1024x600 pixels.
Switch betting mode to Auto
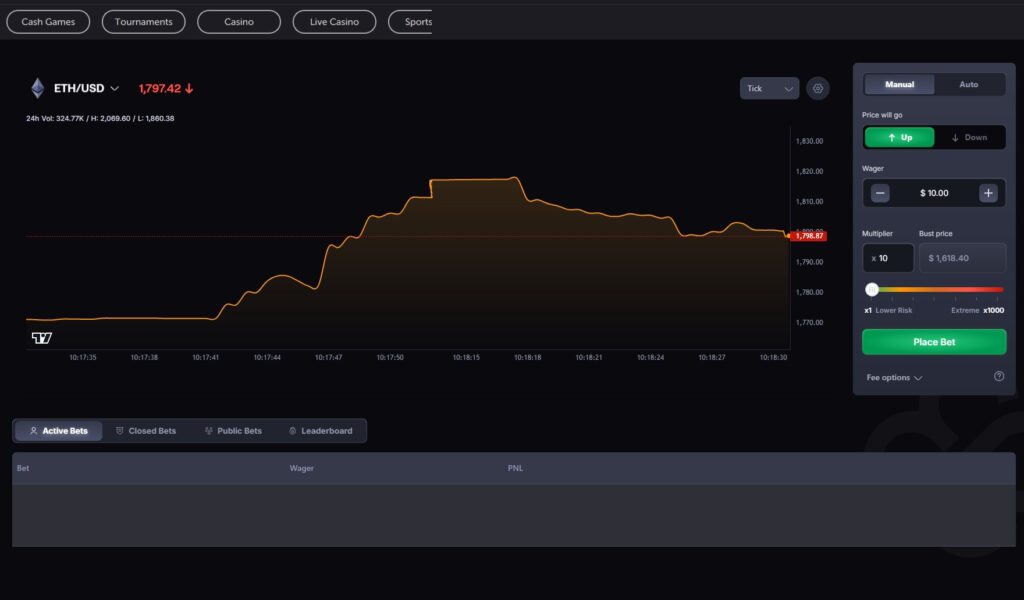(969, 84)
